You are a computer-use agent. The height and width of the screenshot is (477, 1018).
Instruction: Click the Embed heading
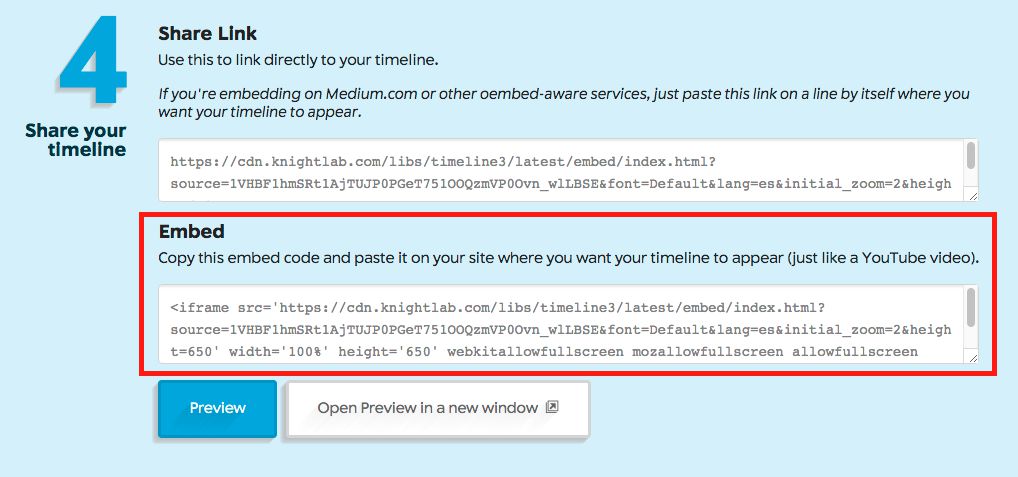click(192, 231)
